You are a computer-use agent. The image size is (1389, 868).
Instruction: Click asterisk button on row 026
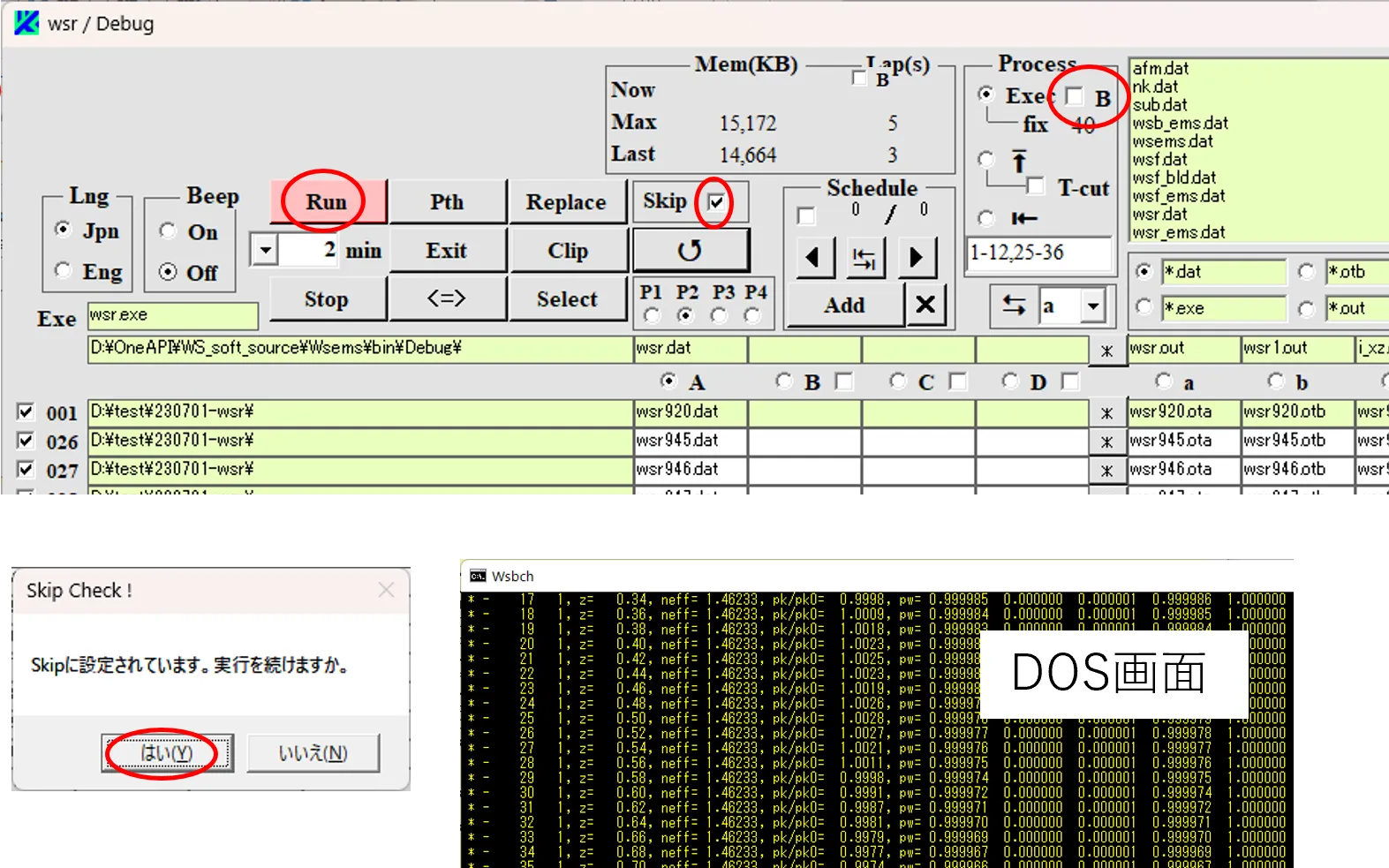(1106, 442)
